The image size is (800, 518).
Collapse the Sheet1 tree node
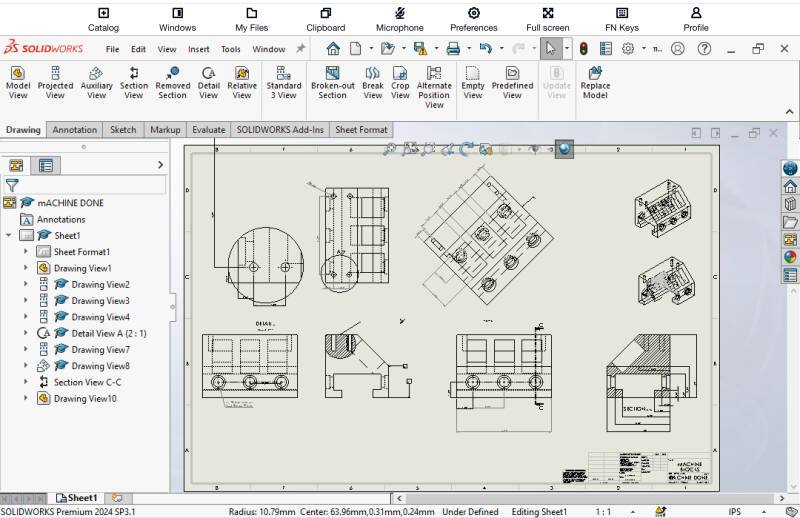point(9,235)
